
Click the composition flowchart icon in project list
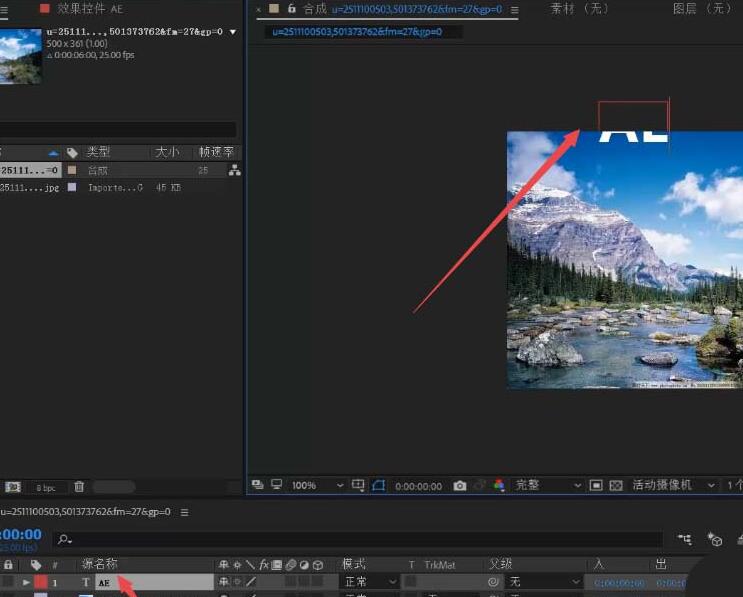click(x=234, y=171)
